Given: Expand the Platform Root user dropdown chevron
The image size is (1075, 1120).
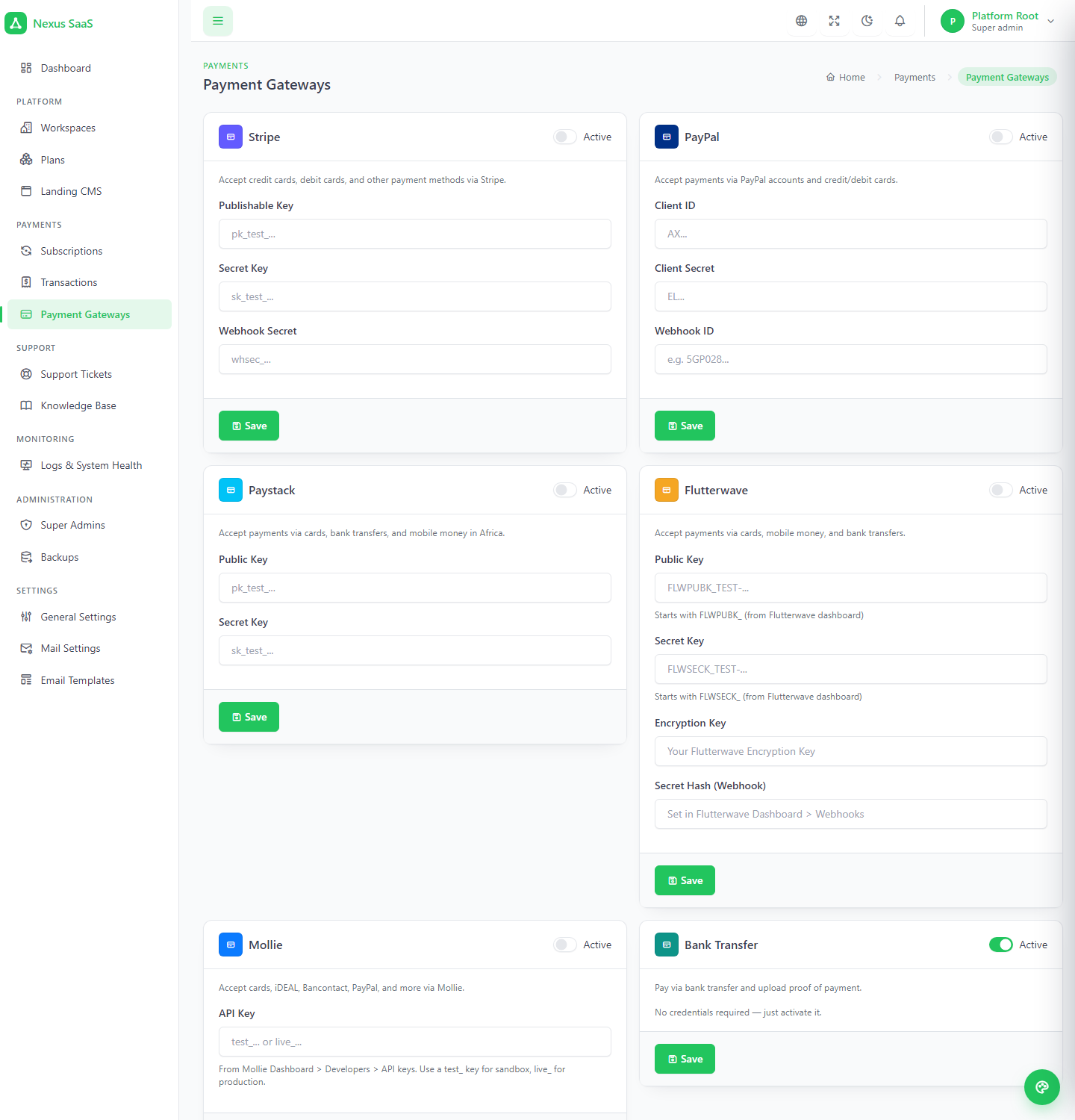Looking at the screenshot, I should 1051,21.
